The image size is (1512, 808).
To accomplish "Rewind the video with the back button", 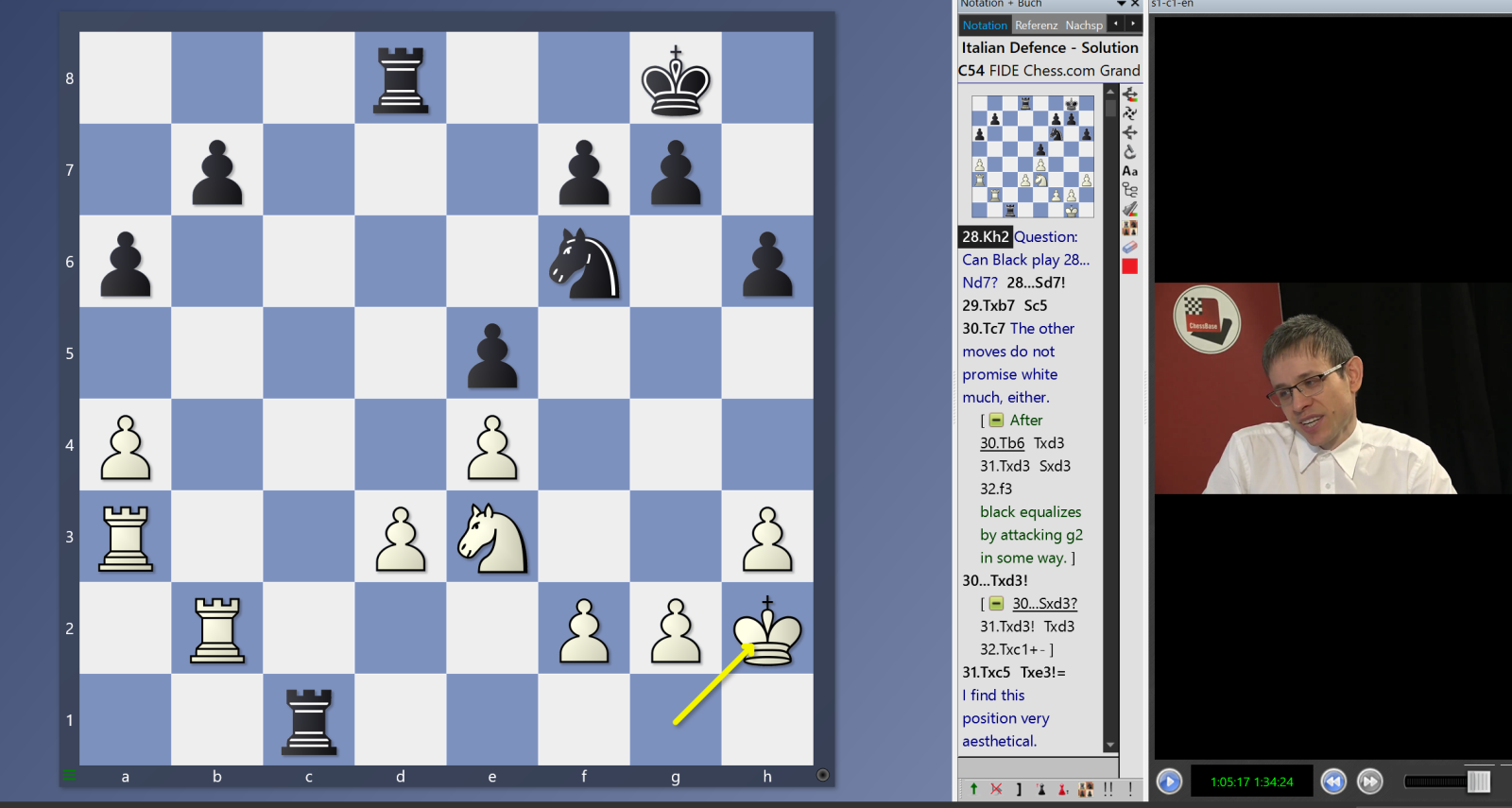I will (x=1333, y=782).
